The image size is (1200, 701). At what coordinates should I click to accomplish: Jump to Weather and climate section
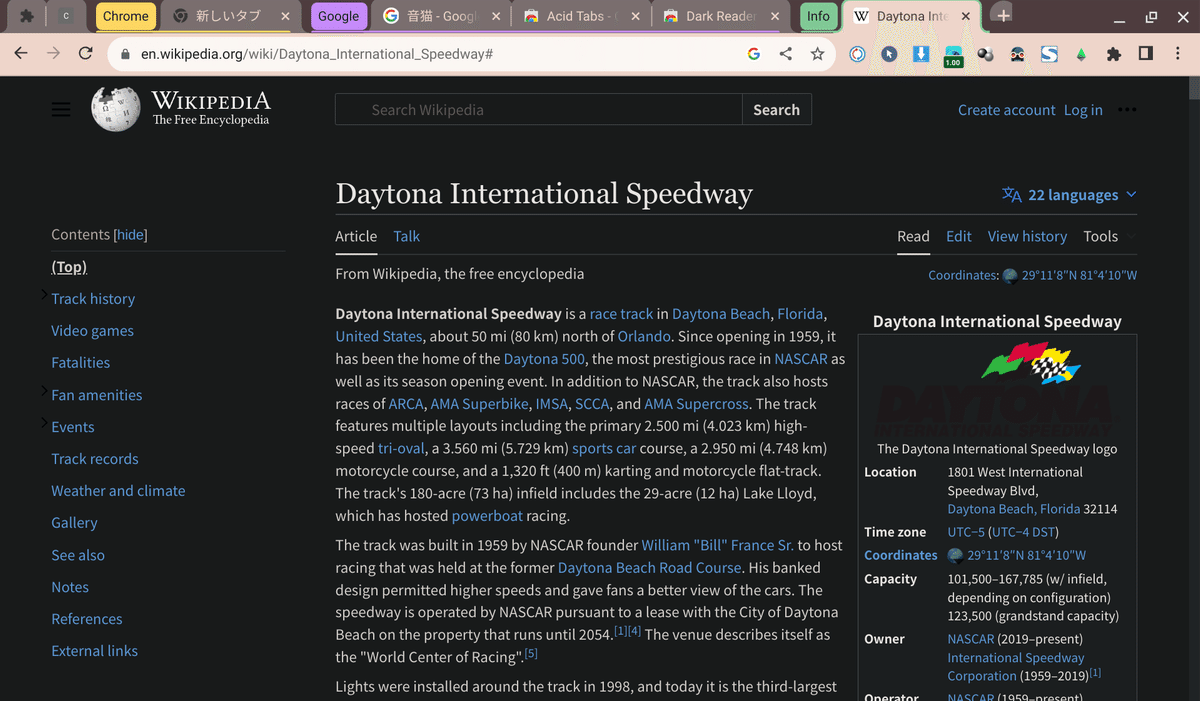[x=118, y=491]
